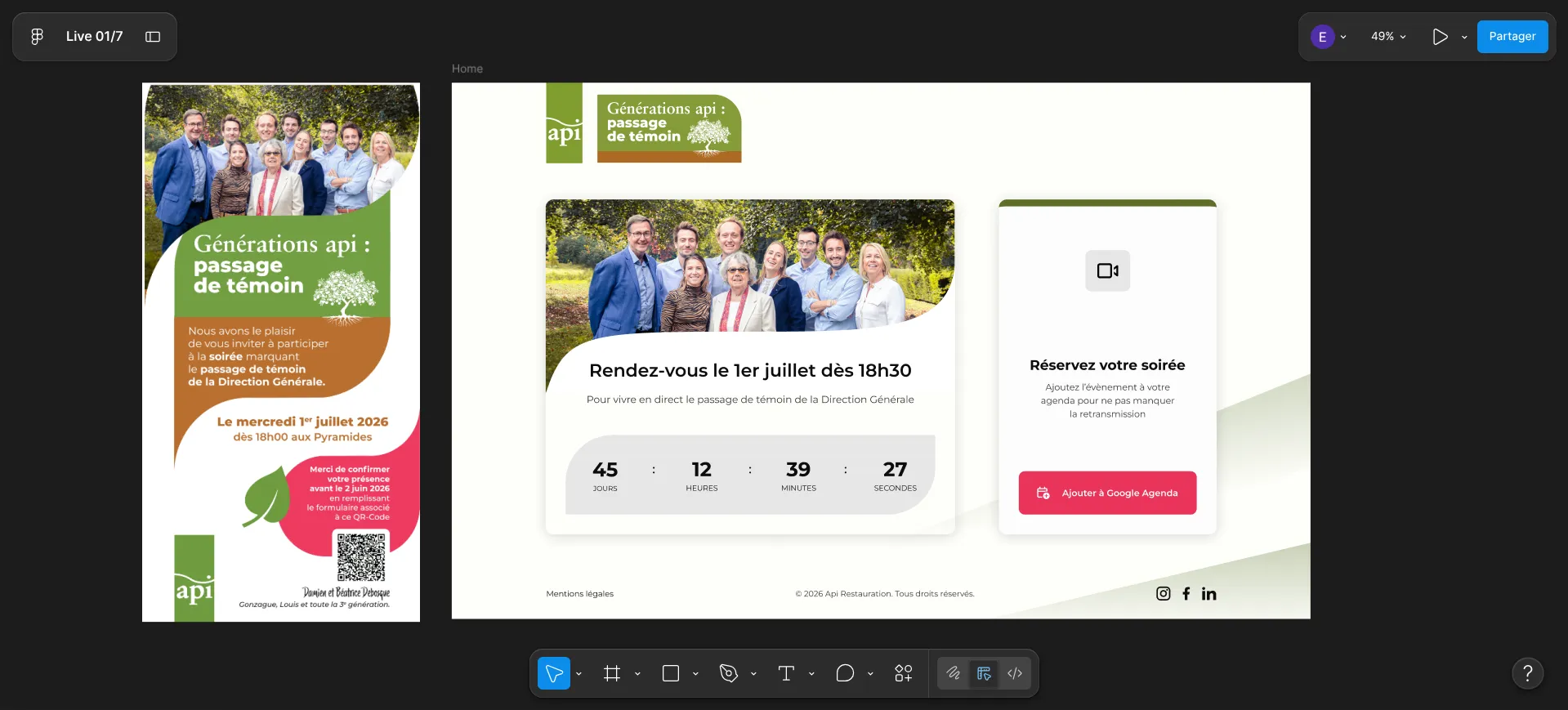Expand the avatar dropdown arrow
The image size is (1568, 710).
click(1343, 37)
